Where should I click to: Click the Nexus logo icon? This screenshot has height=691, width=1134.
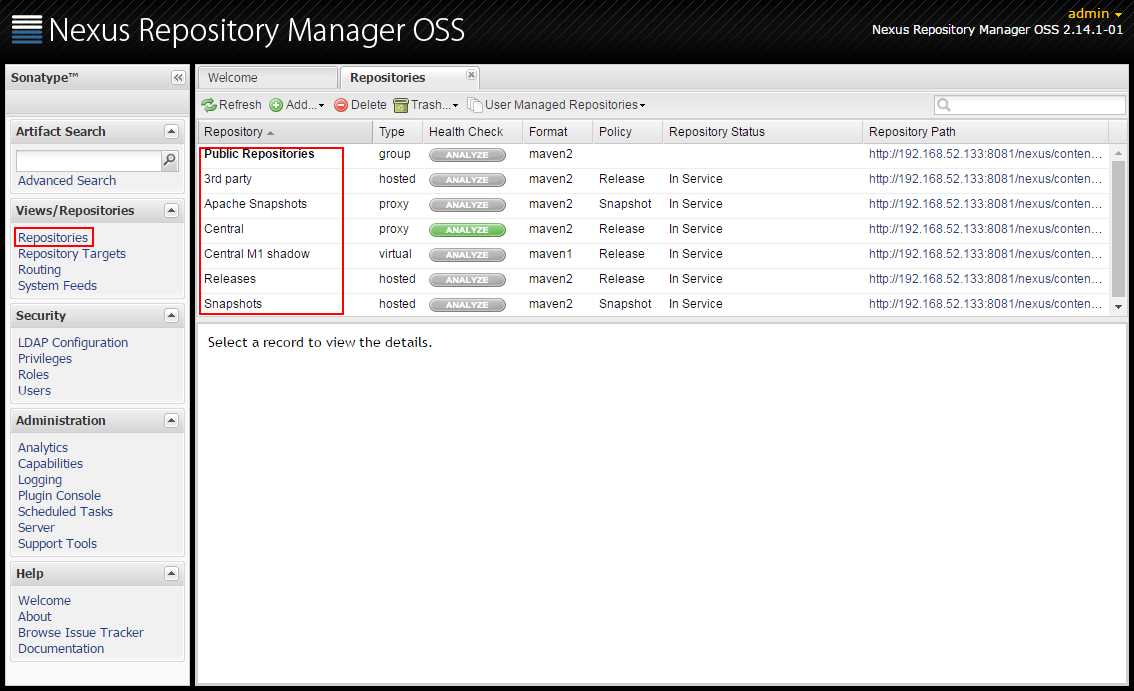[x=27, y=30]
